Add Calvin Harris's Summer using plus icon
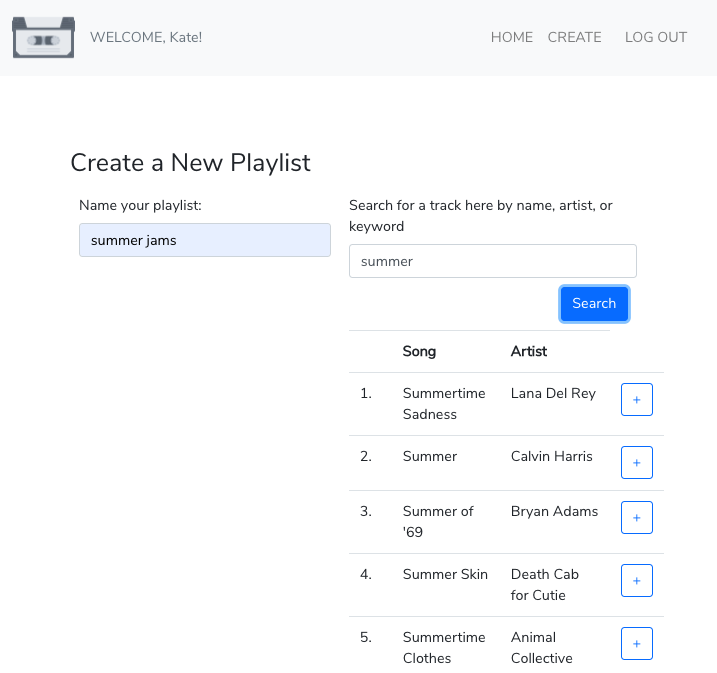 point(637,463)
